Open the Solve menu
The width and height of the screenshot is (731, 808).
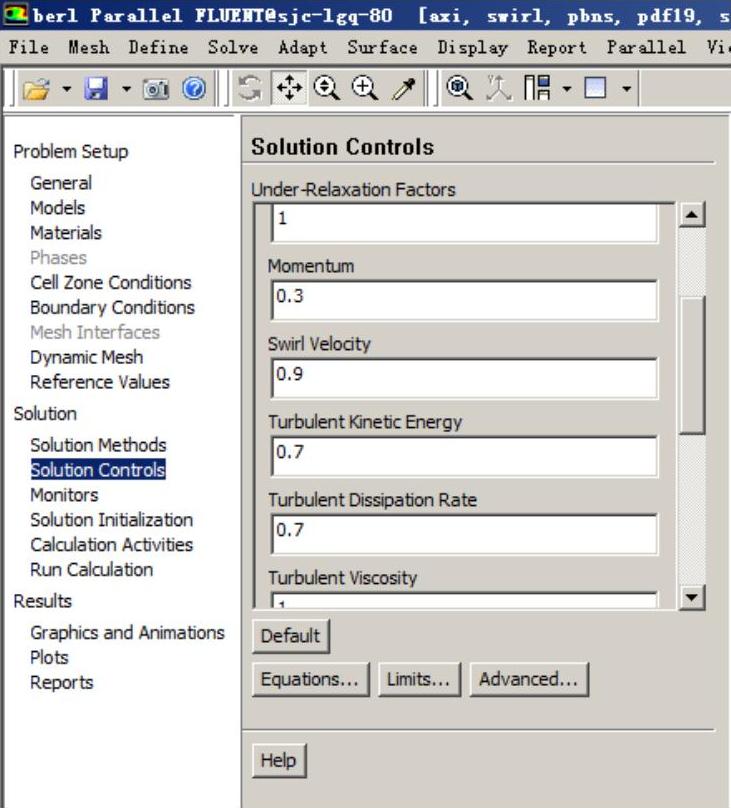pos(233,47)
